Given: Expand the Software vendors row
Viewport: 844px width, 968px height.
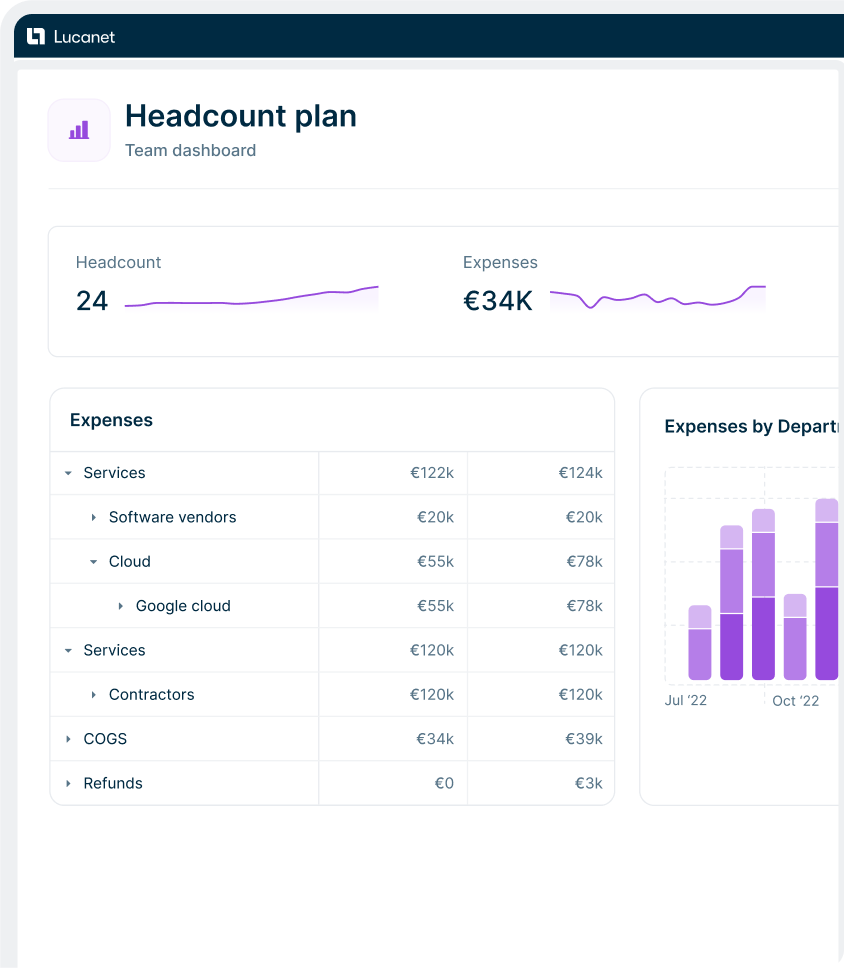Looking at the screenshot, I should pos(94,518).
